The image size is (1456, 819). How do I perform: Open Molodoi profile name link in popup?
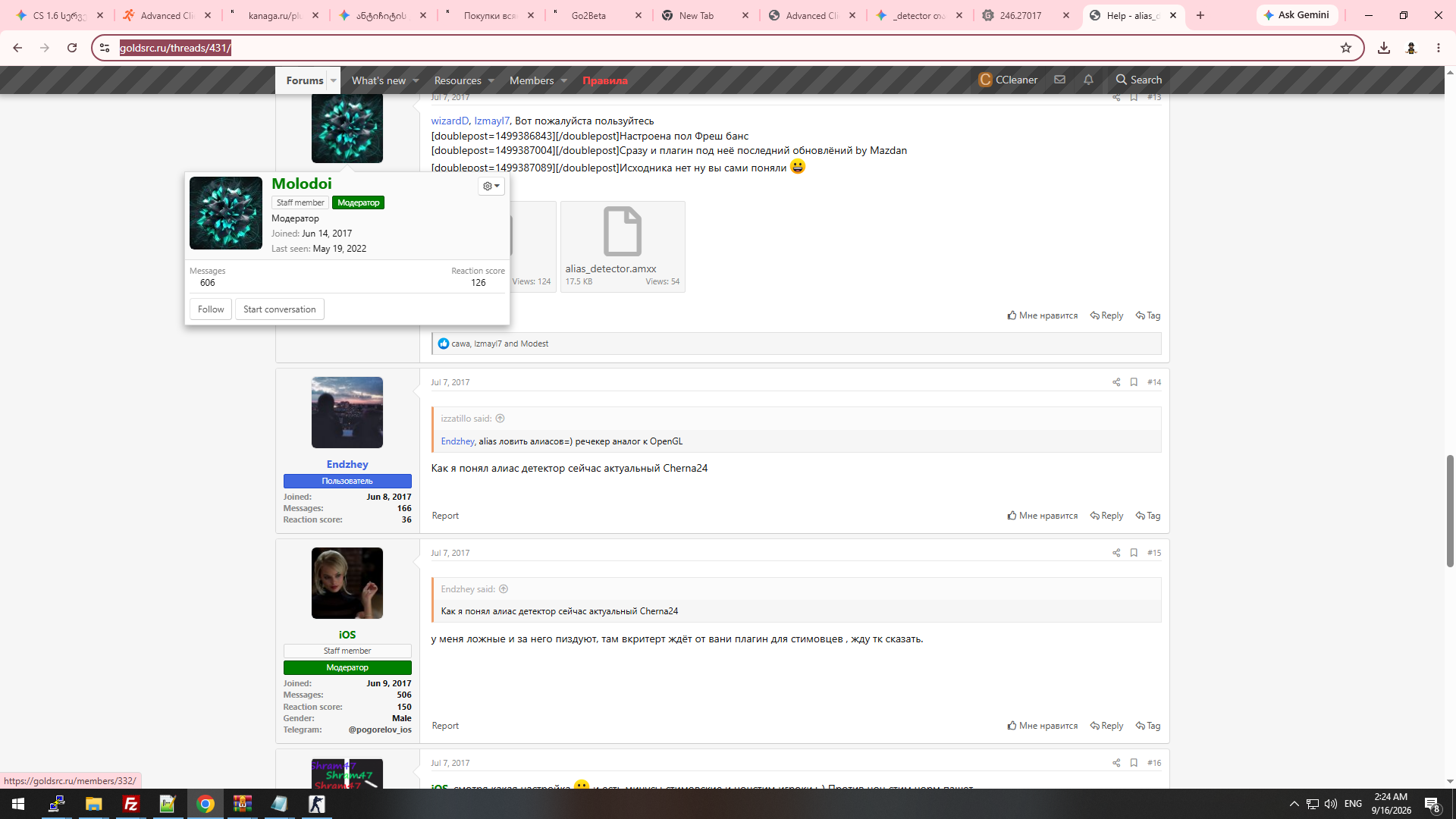coord(302,184)
